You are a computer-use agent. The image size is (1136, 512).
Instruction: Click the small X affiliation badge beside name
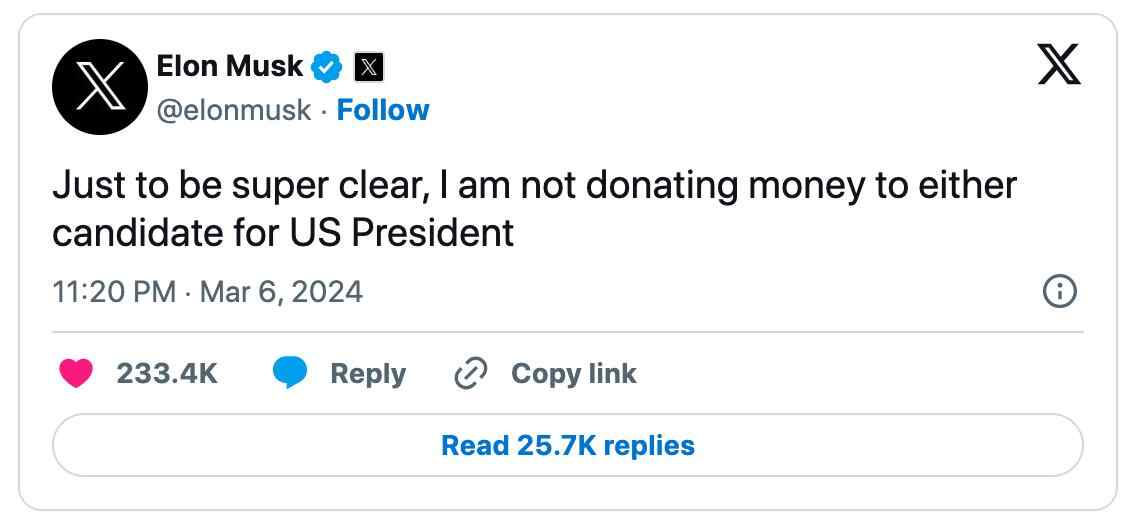(369, 68)
